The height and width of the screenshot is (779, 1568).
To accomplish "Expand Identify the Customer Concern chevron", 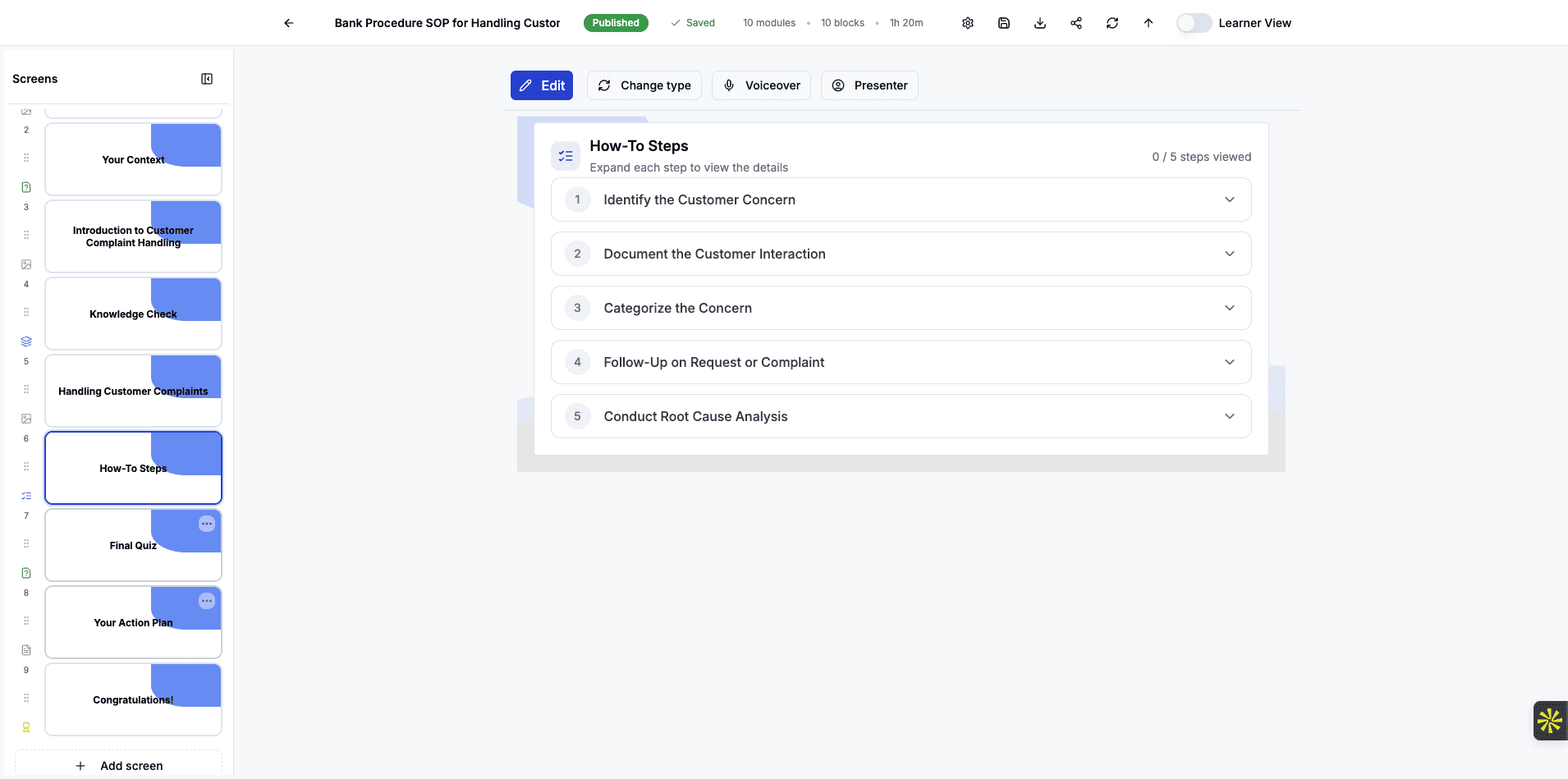I will [1230, 199].
